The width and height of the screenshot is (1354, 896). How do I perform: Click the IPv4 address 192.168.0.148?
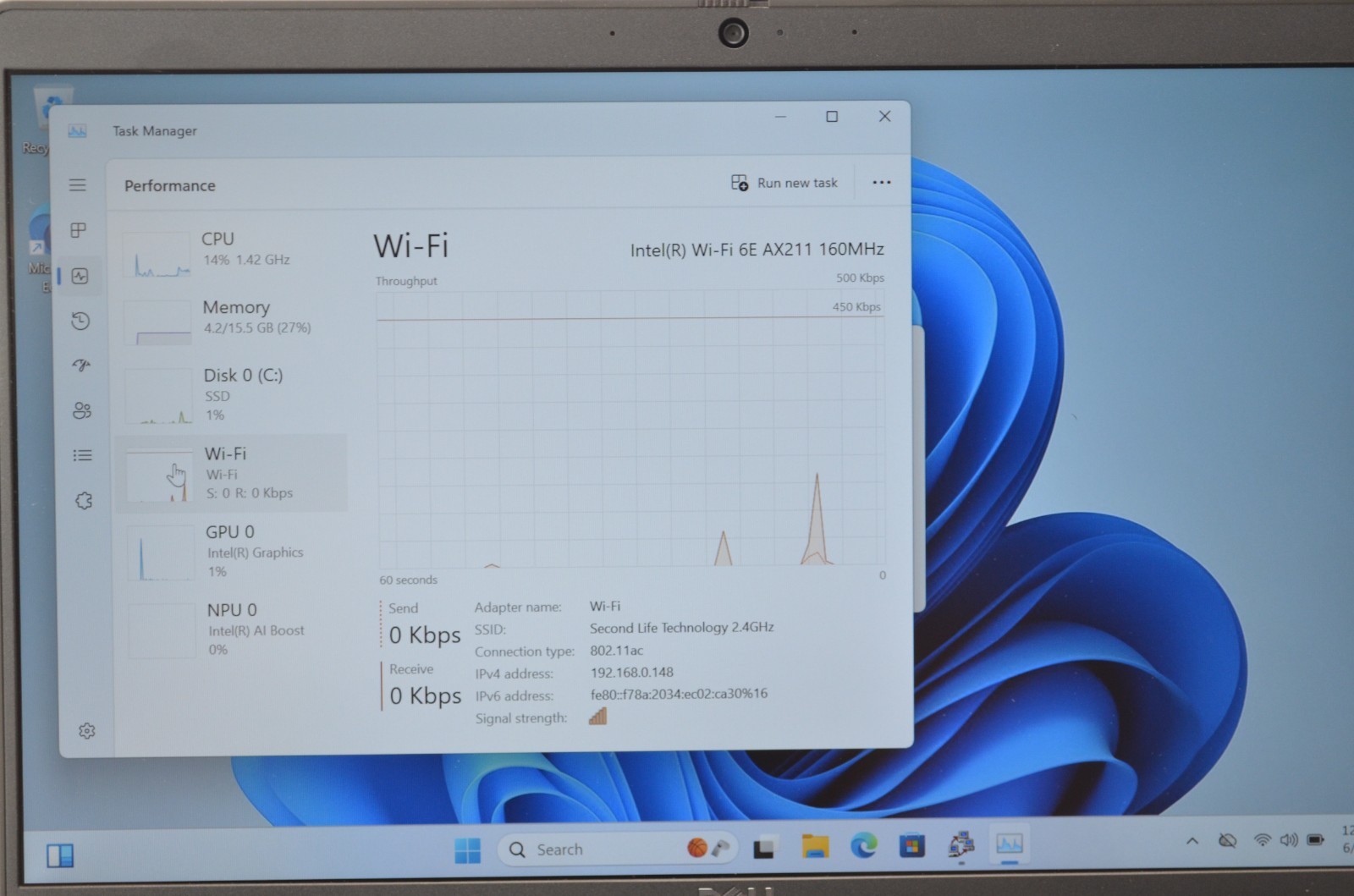click(x=632, y=673)
